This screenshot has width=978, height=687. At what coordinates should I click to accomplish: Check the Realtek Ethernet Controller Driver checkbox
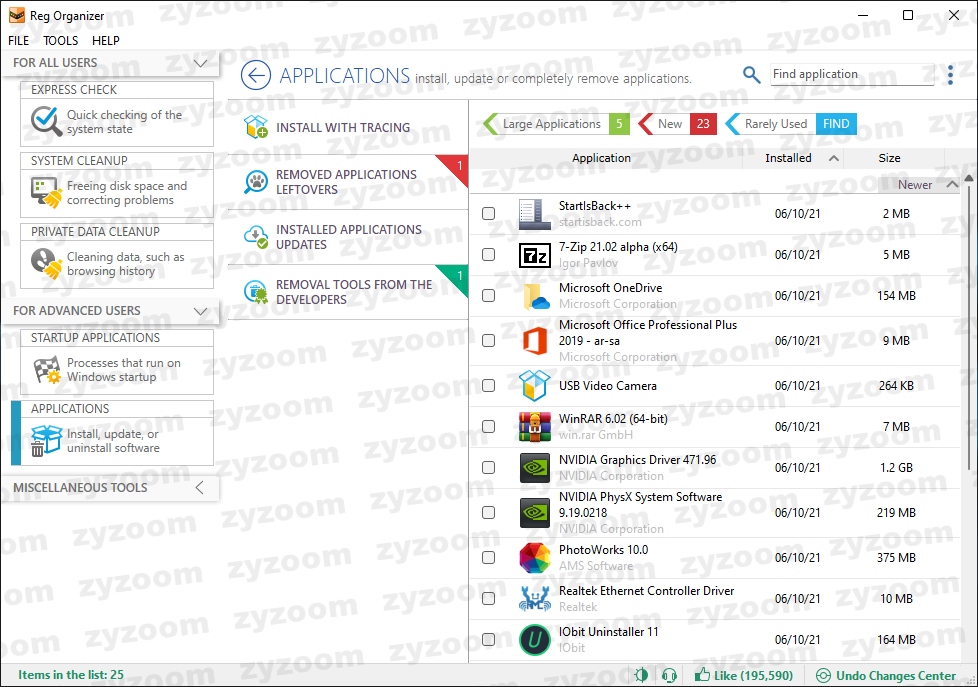point(488,599)
